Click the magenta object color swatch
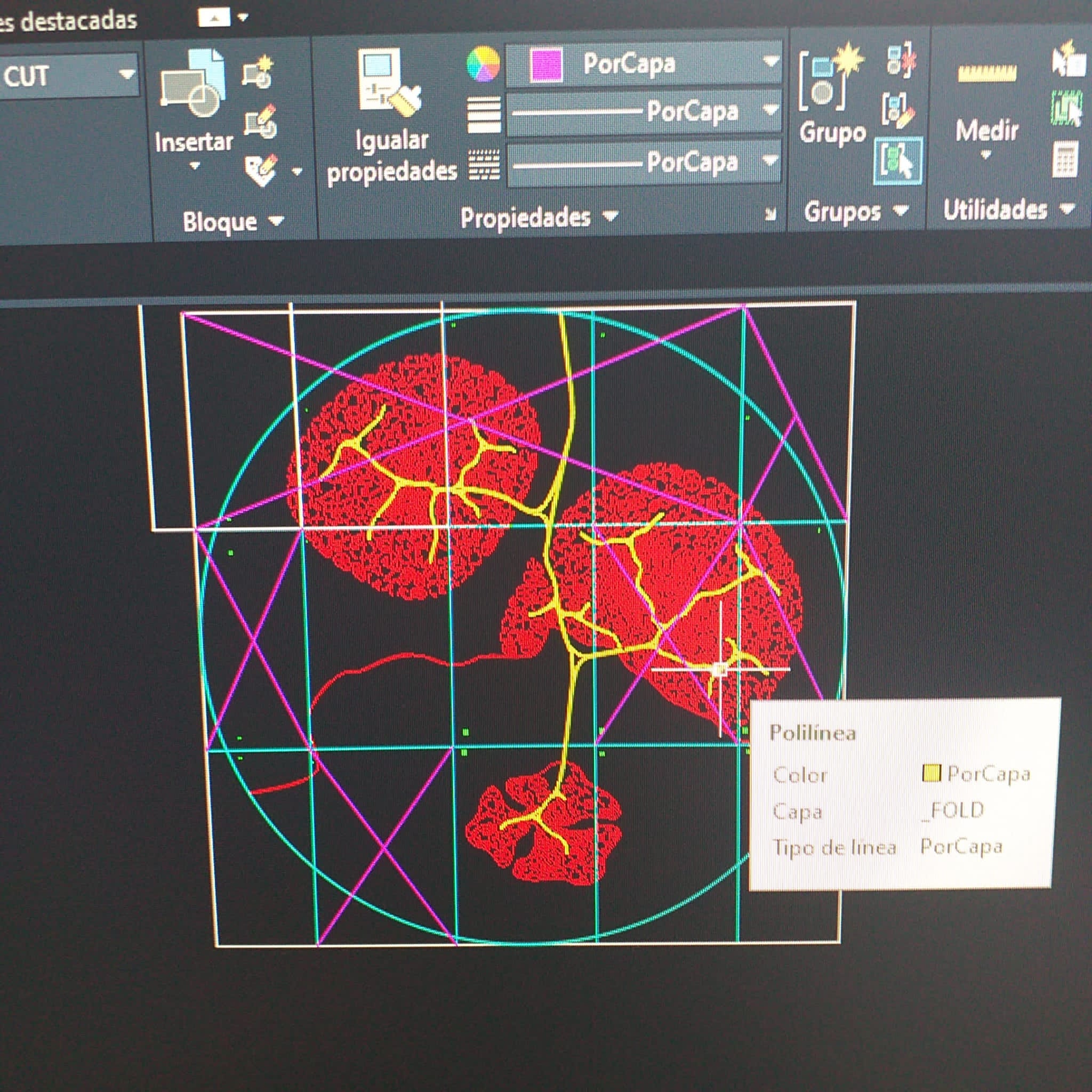This screenshot has width=1092, height=1092. pyautogui.click(x=546, y=64)
